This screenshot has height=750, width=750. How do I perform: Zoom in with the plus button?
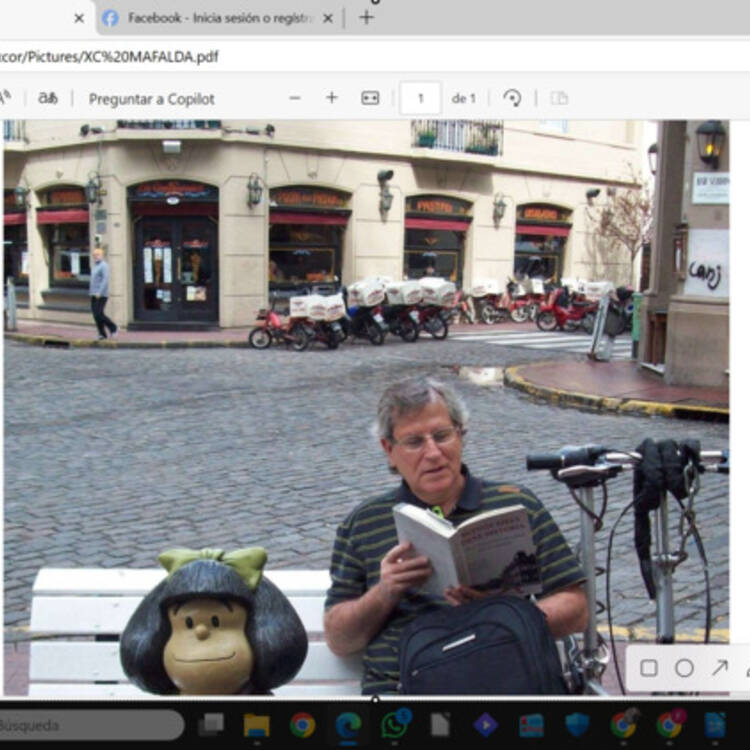332,98
